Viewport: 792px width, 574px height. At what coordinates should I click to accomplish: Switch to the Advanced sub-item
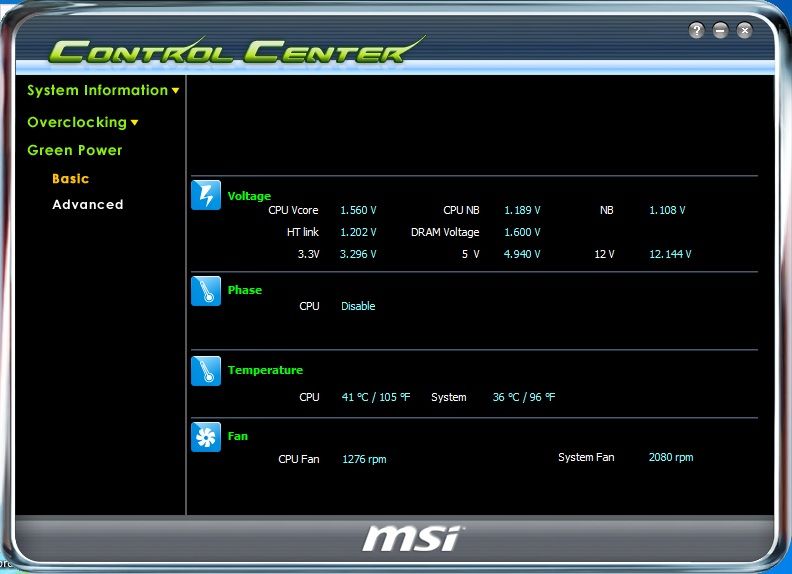(x=88, y=204)
